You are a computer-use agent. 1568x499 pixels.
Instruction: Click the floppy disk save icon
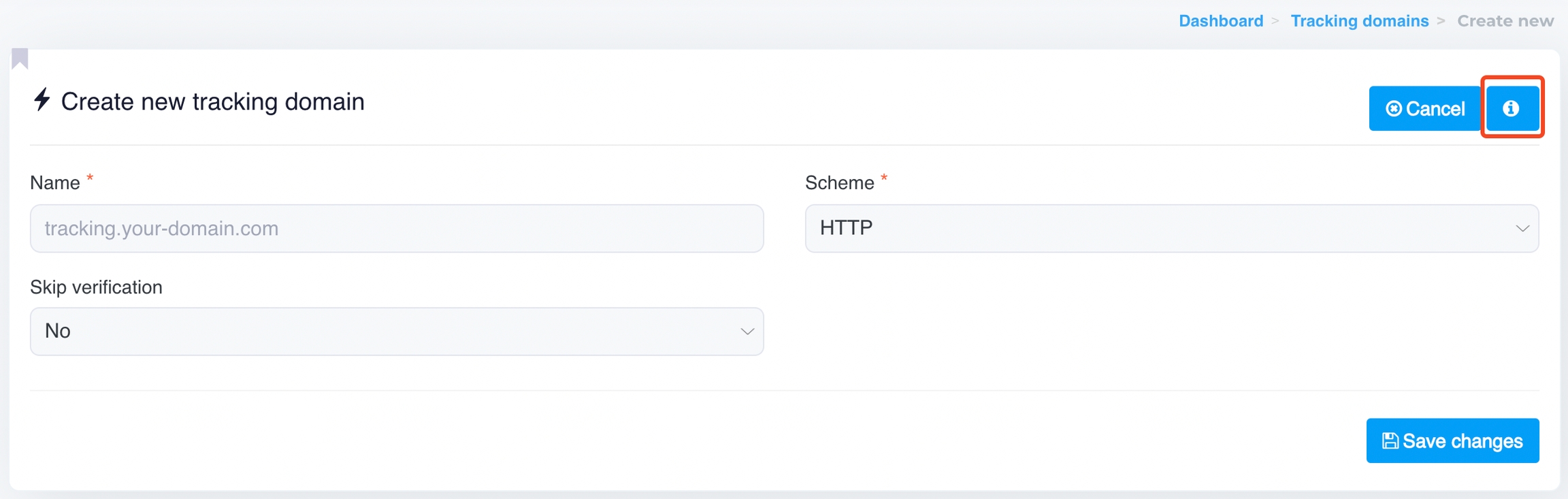tap(1390, 441)
